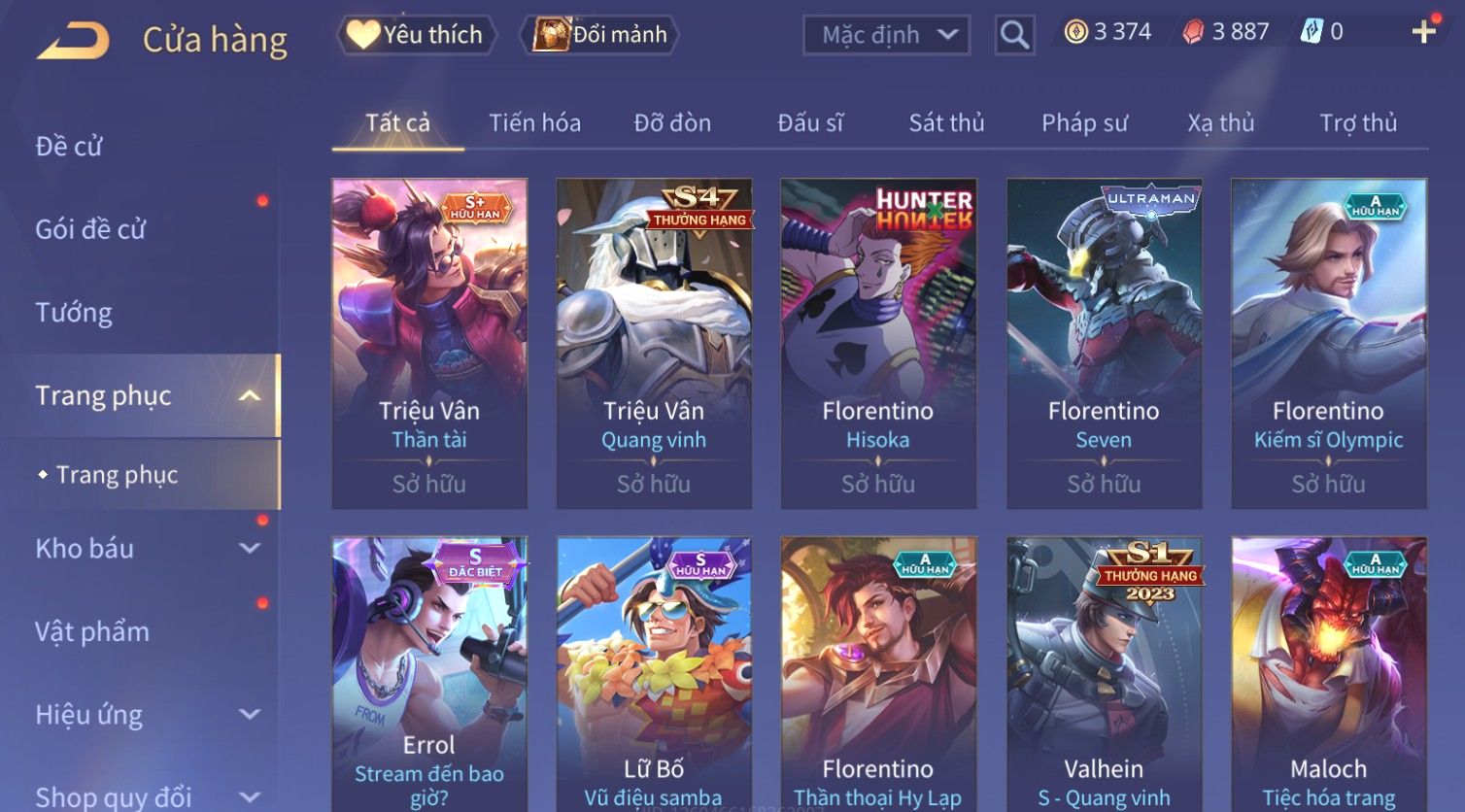The image size is (1465, 812).
Task: Select the Tiến hóa tab
Action: (534, 123)
